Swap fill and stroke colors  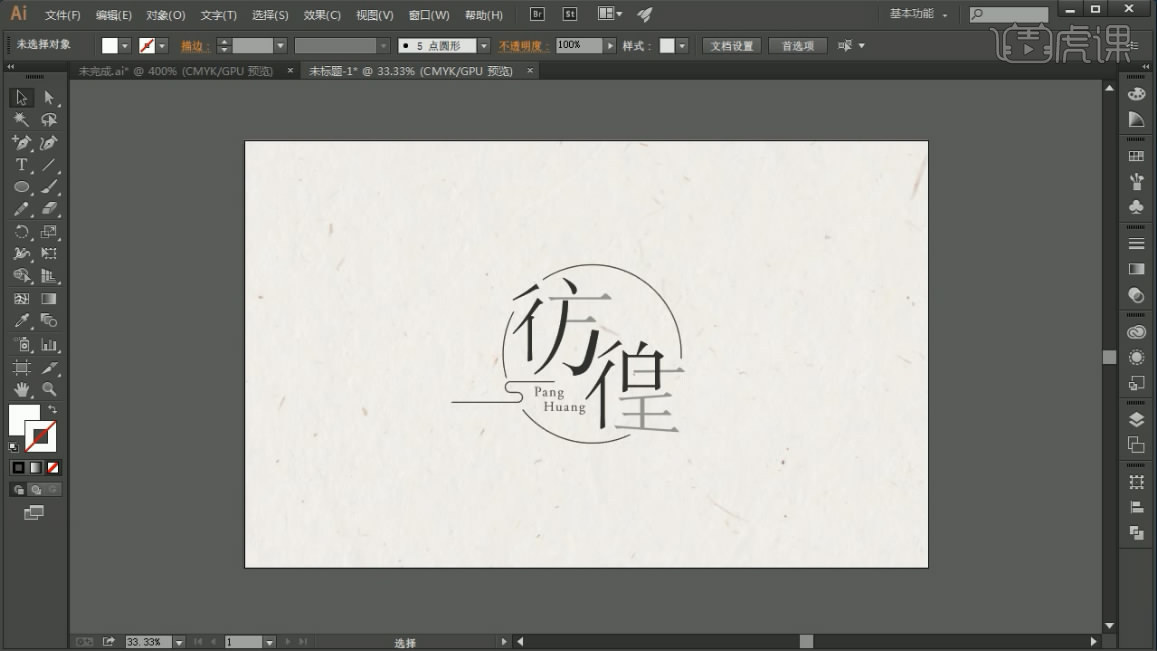(x=52, y=409)
